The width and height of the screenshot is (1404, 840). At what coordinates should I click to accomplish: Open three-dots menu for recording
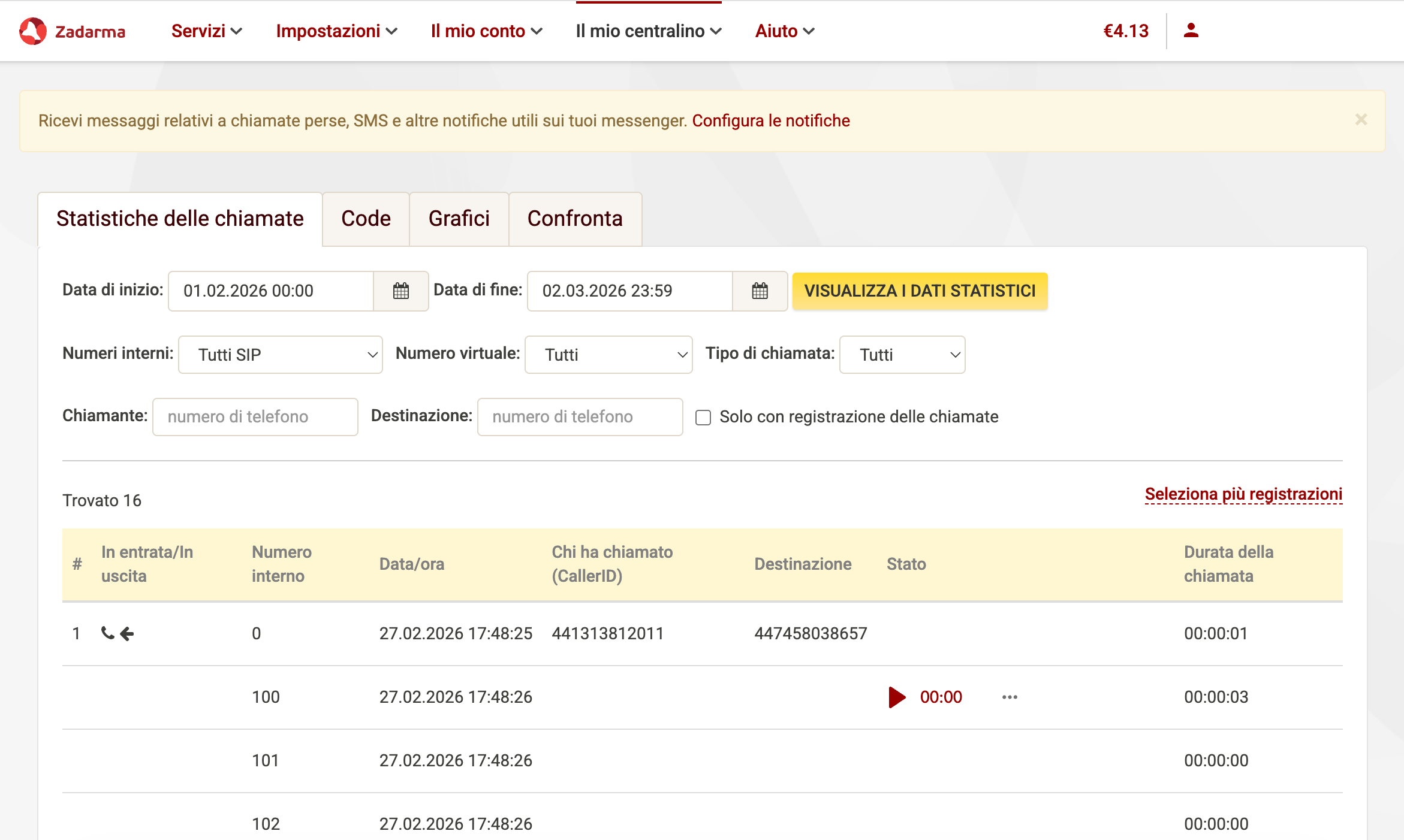pos(1010,697)
